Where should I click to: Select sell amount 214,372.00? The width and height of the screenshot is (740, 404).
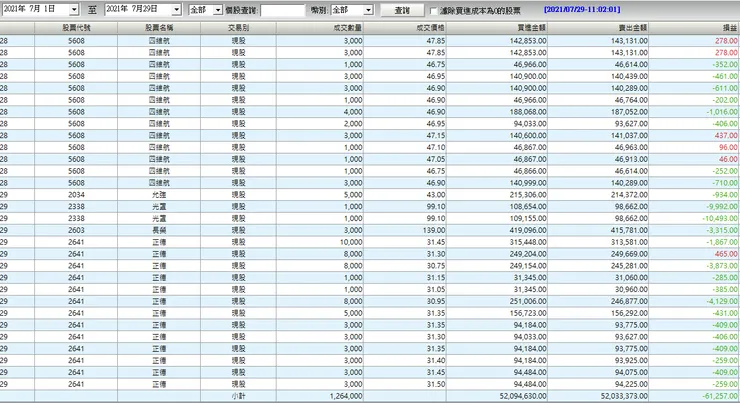629,195
